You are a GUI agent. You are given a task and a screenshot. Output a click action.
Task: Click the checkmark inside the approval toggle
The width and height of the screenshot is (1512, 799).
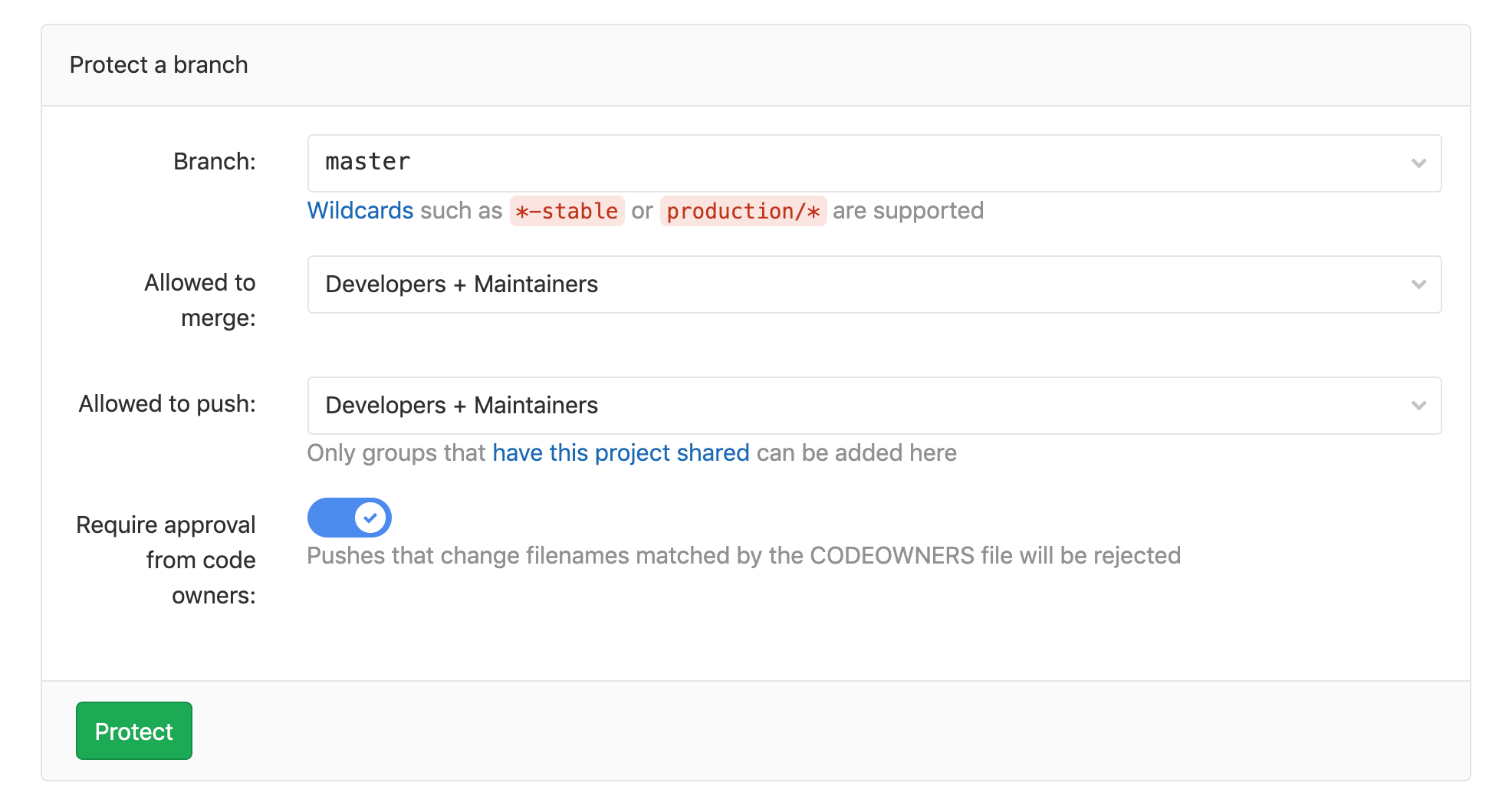coord(370,518)
